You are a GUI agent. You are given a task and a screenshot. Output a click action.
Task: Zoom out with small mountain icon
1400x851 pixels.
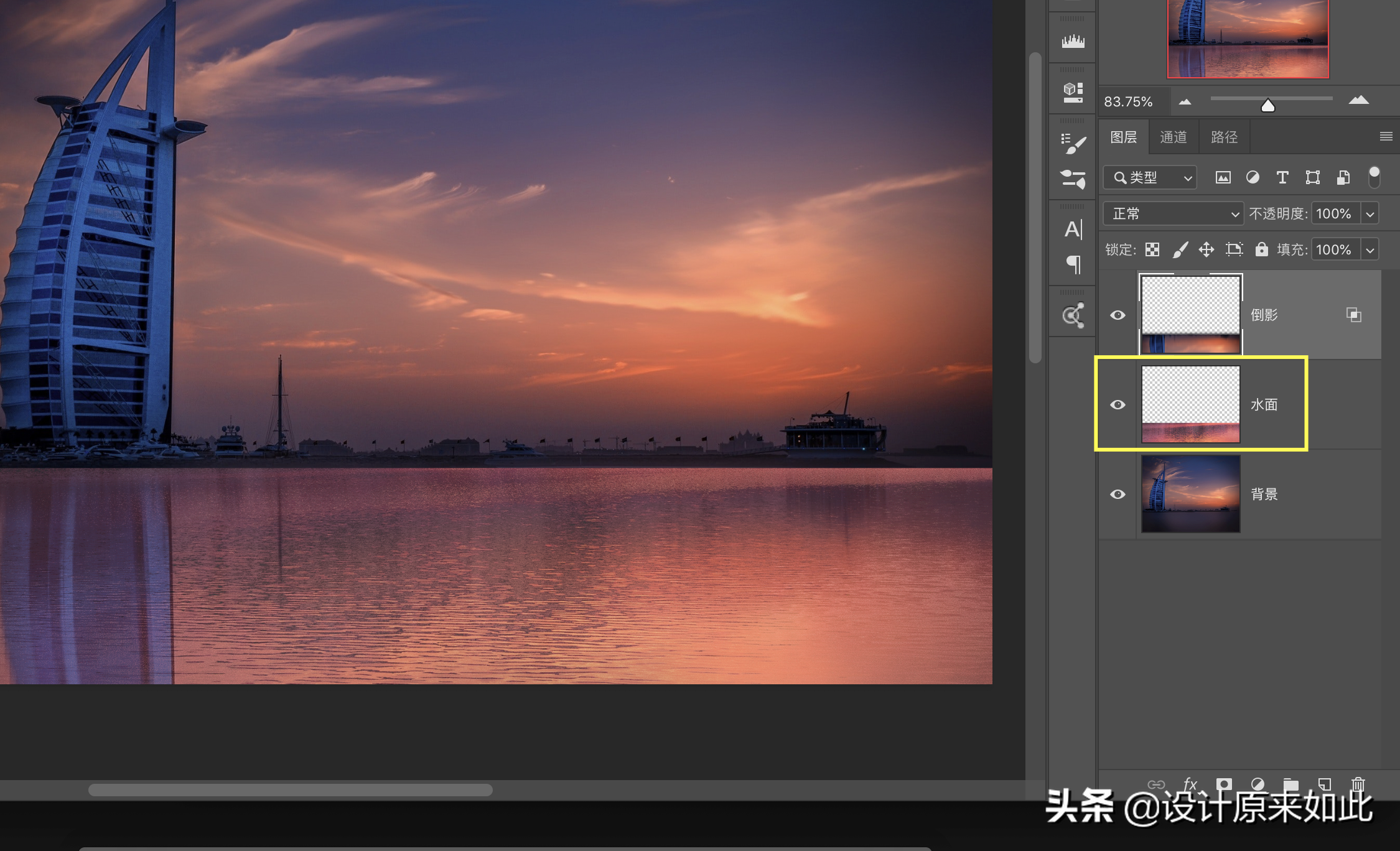pyautogui.click(x=1185, y=101)
